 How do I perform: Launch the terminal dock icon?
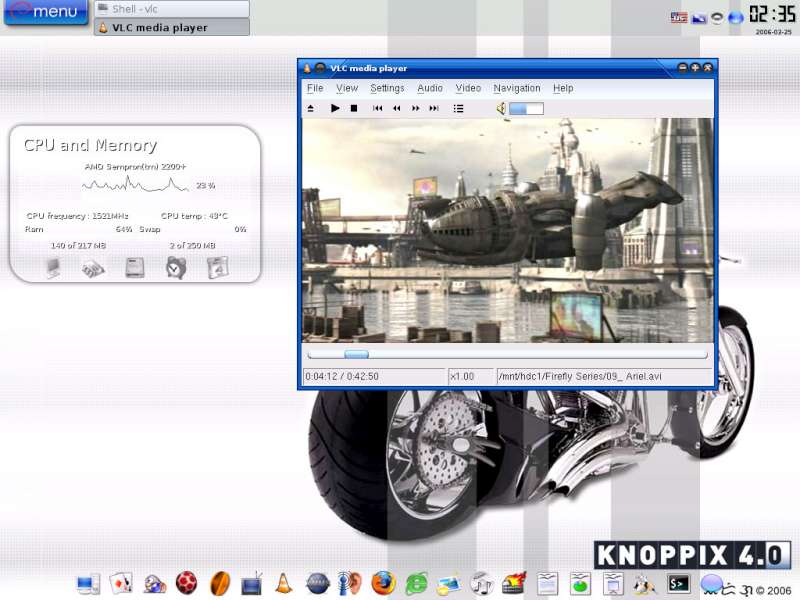(678, 583)
